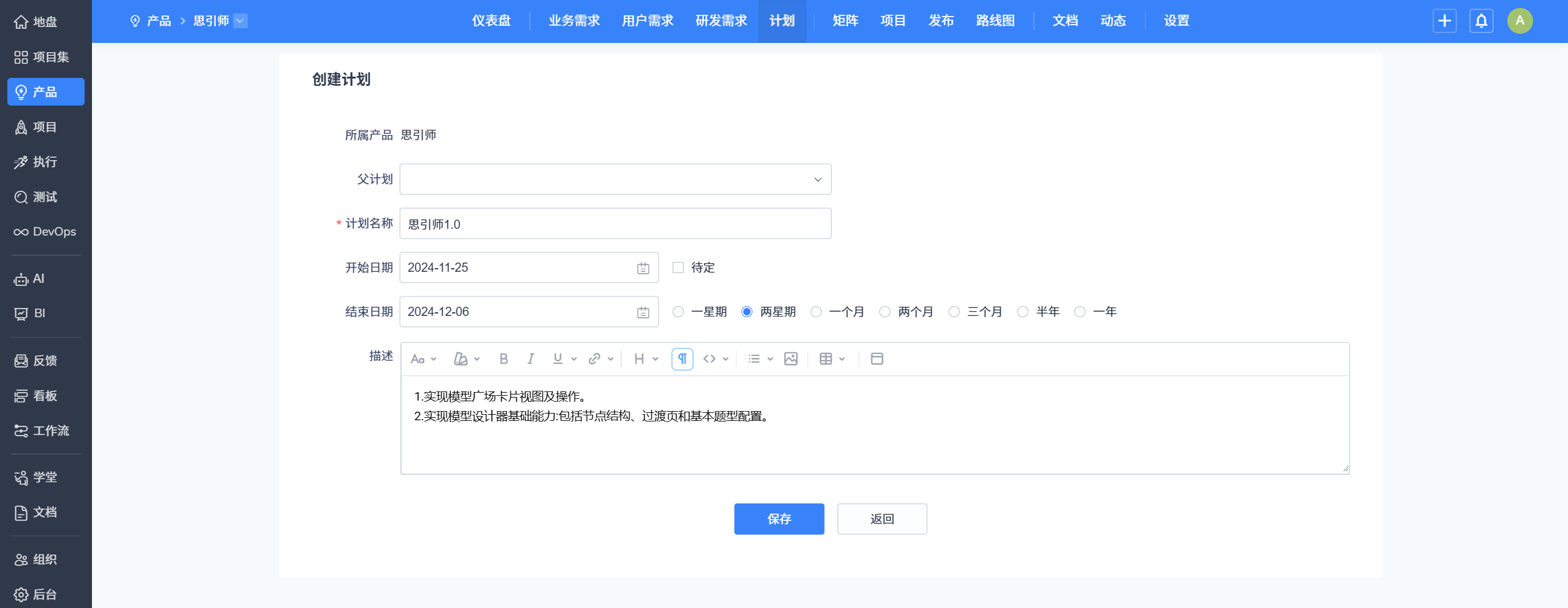Select the 一年 radio option

point(1080,312)
